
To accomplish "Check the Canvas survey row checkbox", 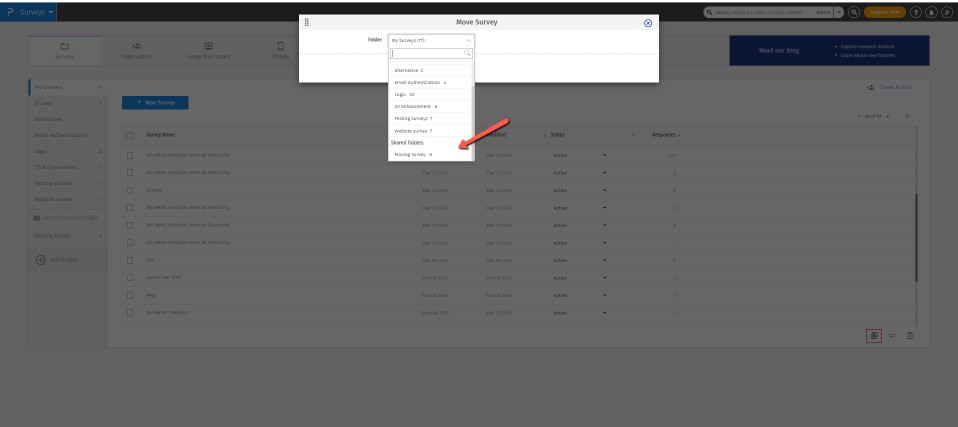I will pyautogui.click(x=130, y=190).
